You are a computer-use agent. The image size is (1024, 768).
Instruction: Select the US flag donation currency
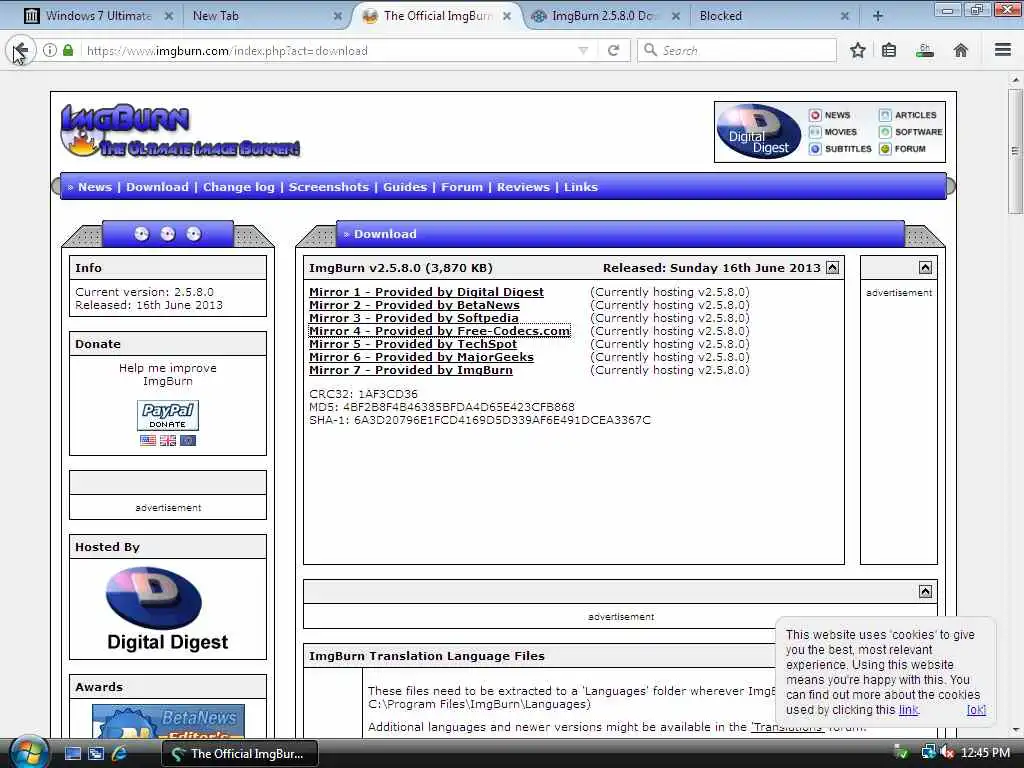[x=148, y=440]
